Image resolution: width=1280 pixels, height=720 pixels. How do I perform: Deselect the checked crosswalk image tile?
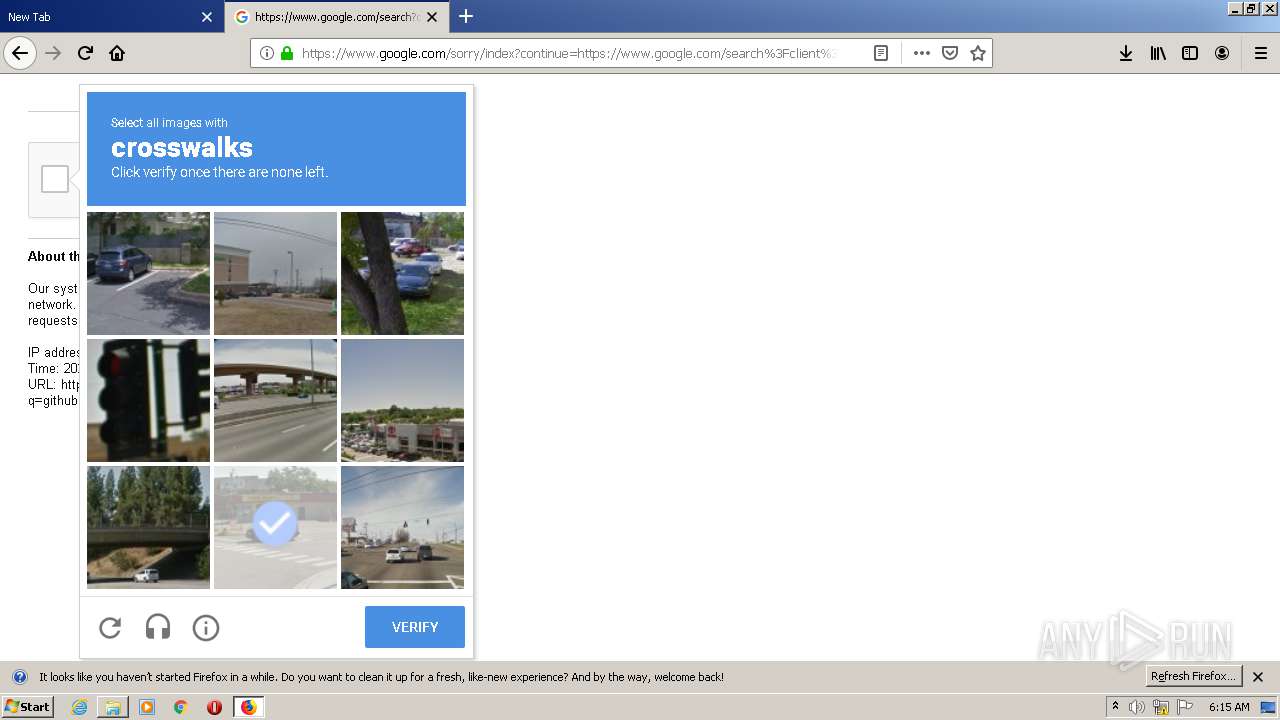275,527
